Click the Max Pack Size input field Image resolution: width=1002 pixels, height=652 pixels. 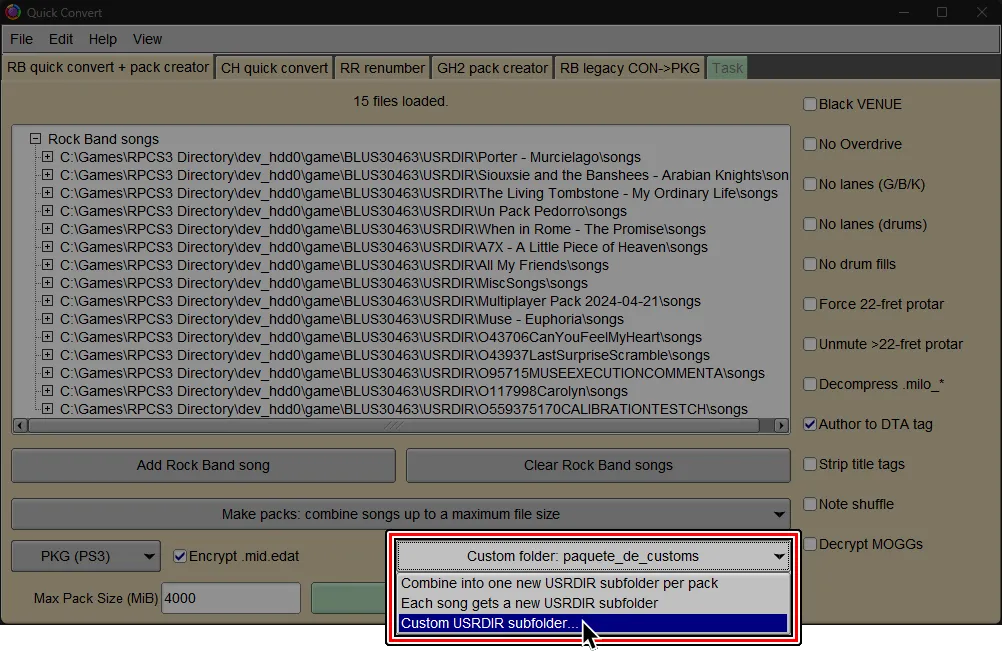[230, 597]
